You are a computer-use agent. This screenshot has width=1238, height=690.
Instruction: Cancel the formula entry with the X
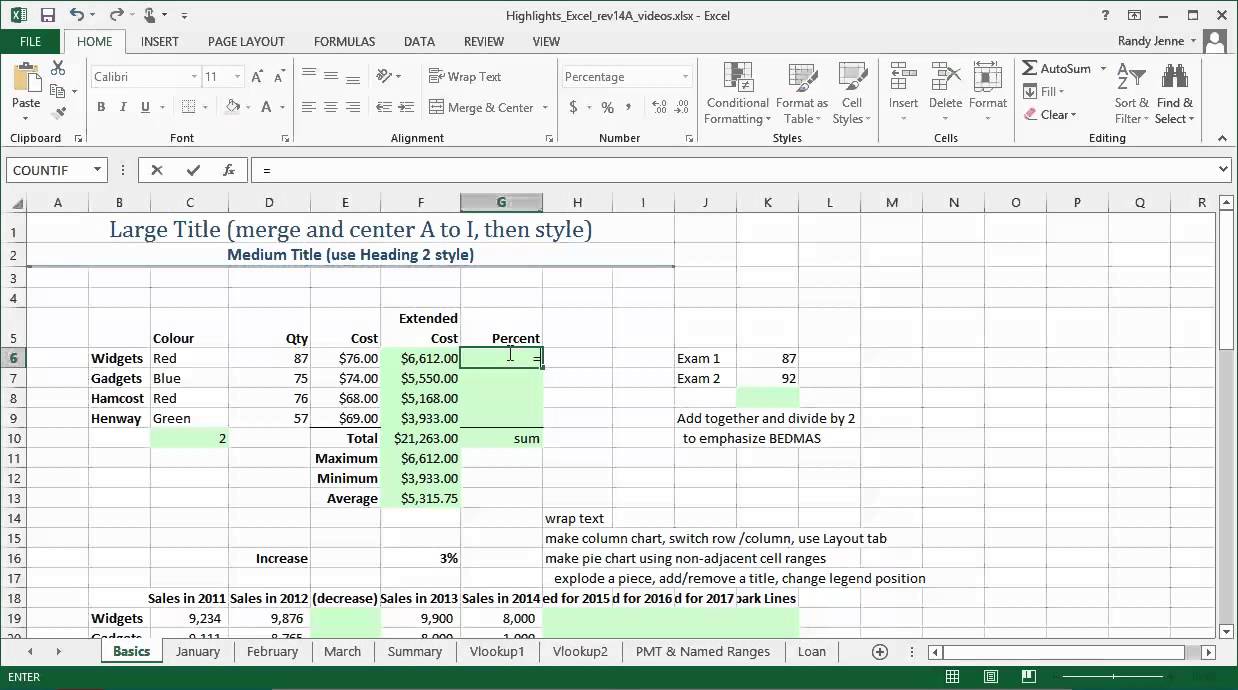pos(157,170)
